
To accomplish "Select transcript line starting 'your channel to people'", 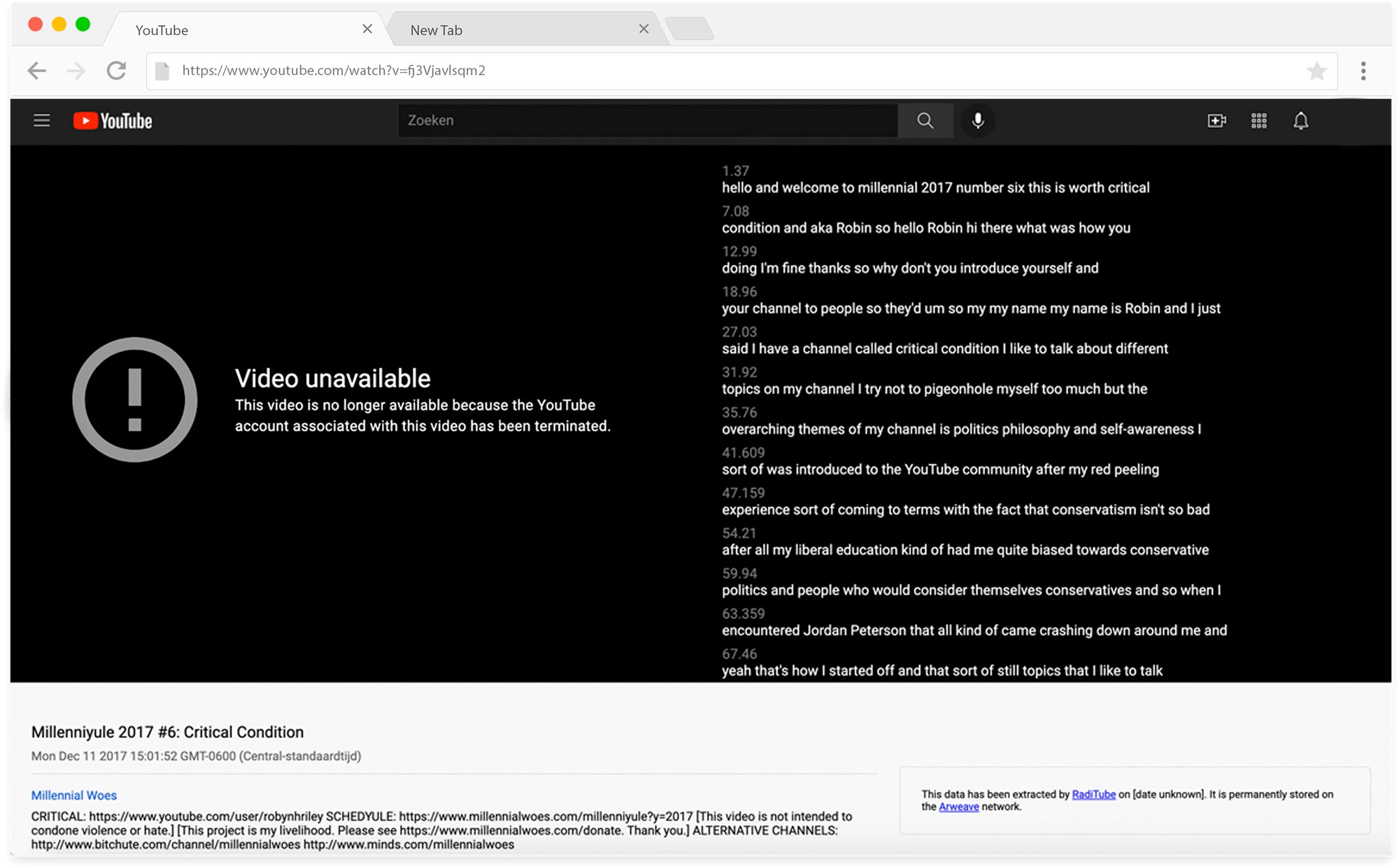I will (971, 308).
